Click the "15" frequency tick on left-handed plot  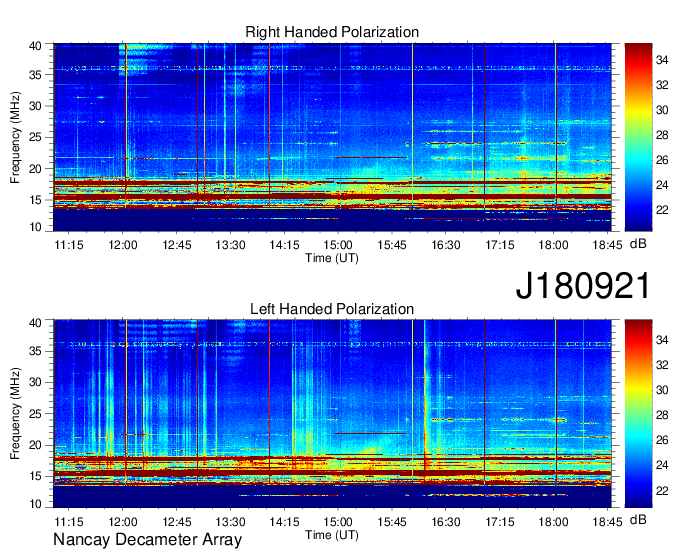click(35, 476)
